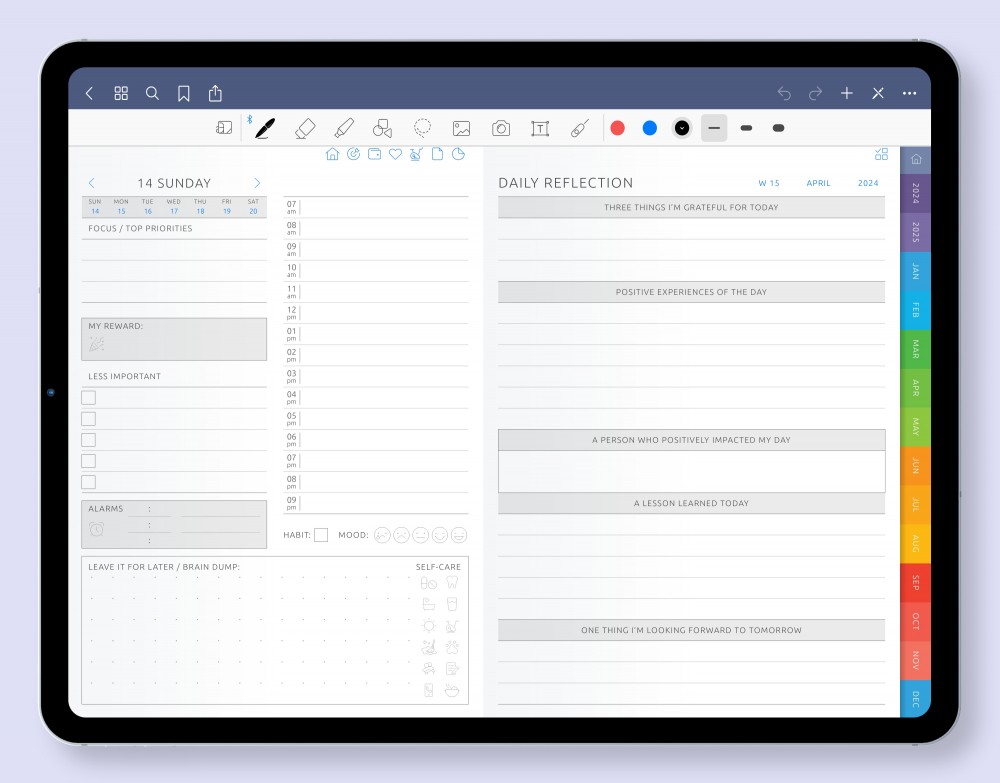Open the camera tool

tap(501, 128)
